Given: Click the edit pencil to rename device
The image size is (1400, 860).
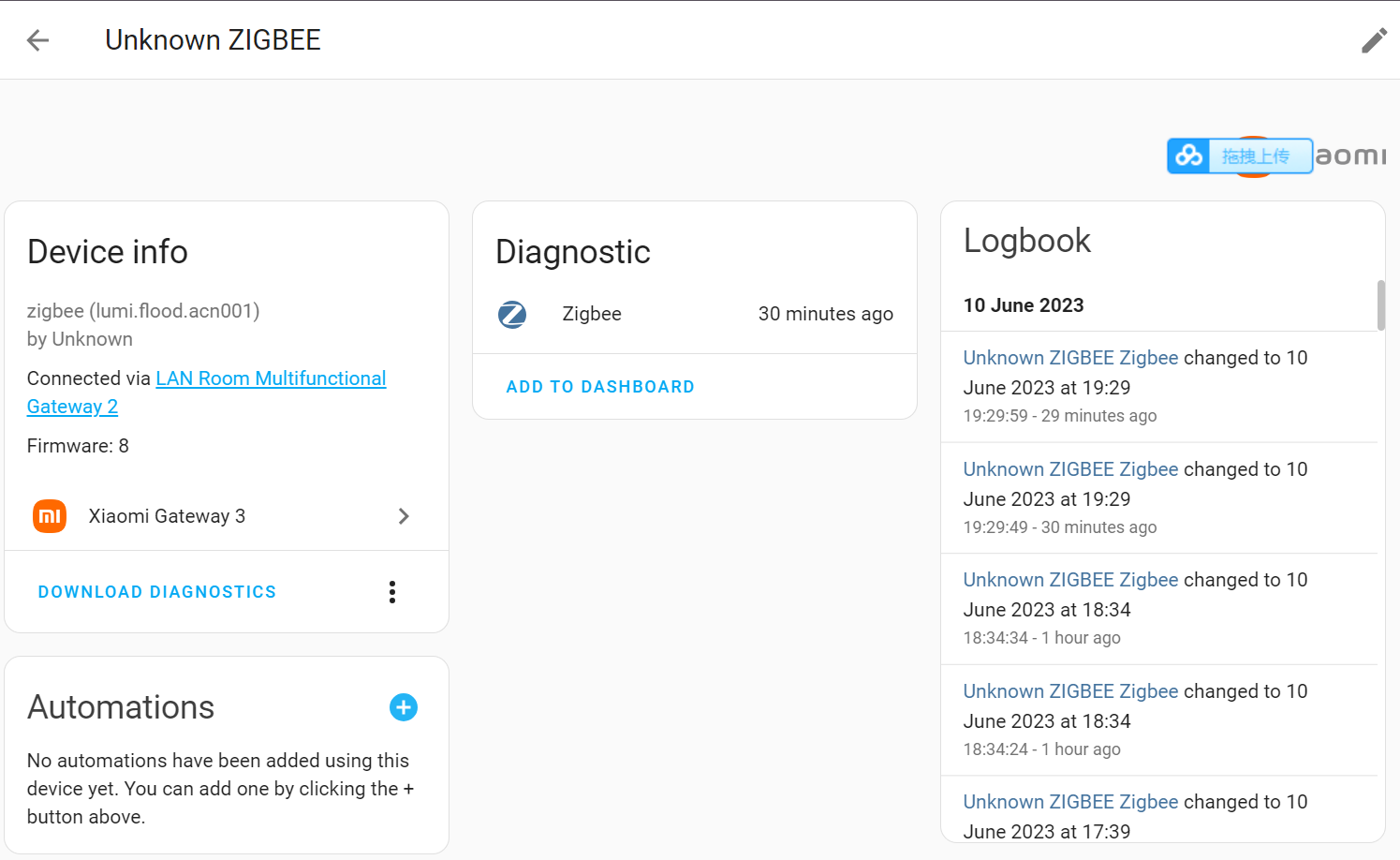Looking at the screenshot, I should click(1374, 39).
